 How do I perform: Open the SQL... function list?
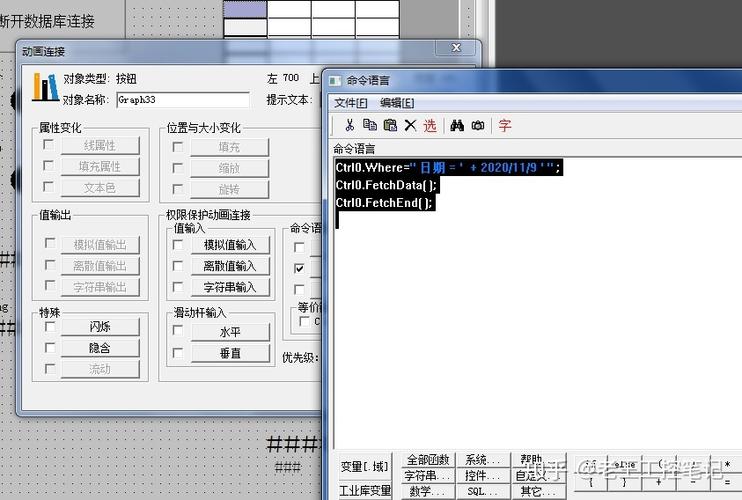483,491
